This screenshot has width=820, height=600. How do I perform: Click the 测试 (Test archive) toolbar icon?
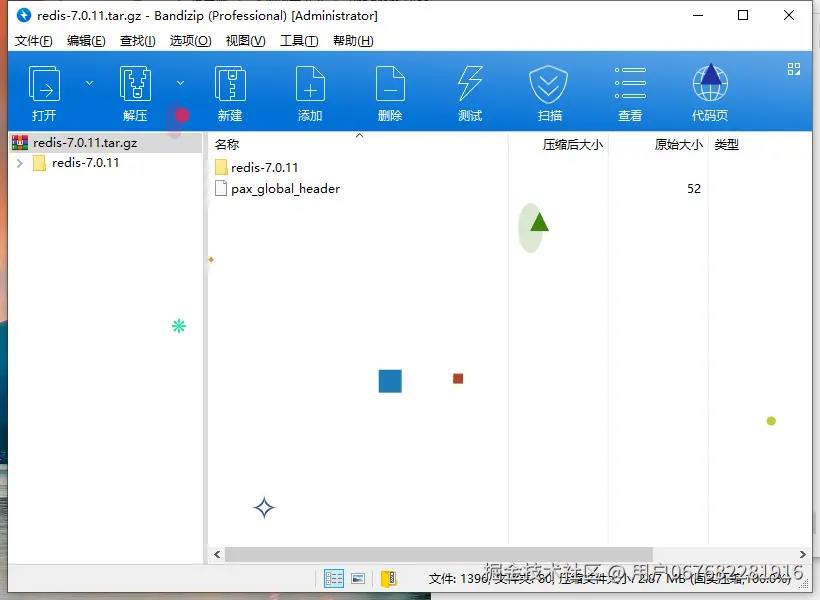pyautogui.click(x=470, y=84)
